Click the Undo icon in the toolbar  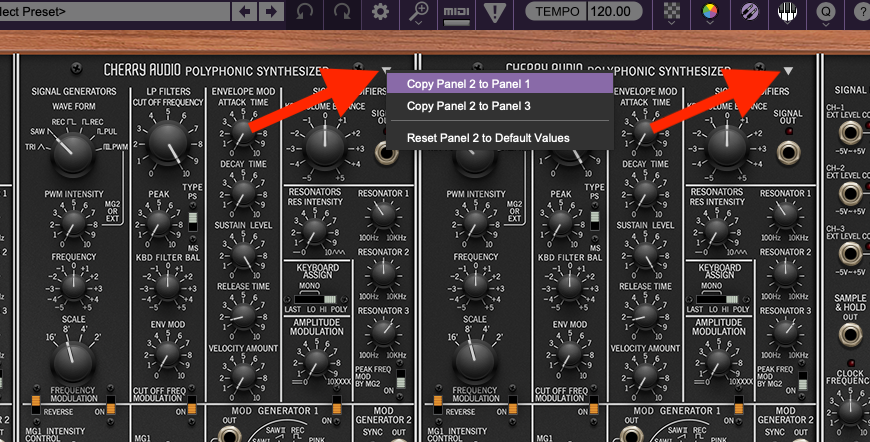tap(305, 11)
